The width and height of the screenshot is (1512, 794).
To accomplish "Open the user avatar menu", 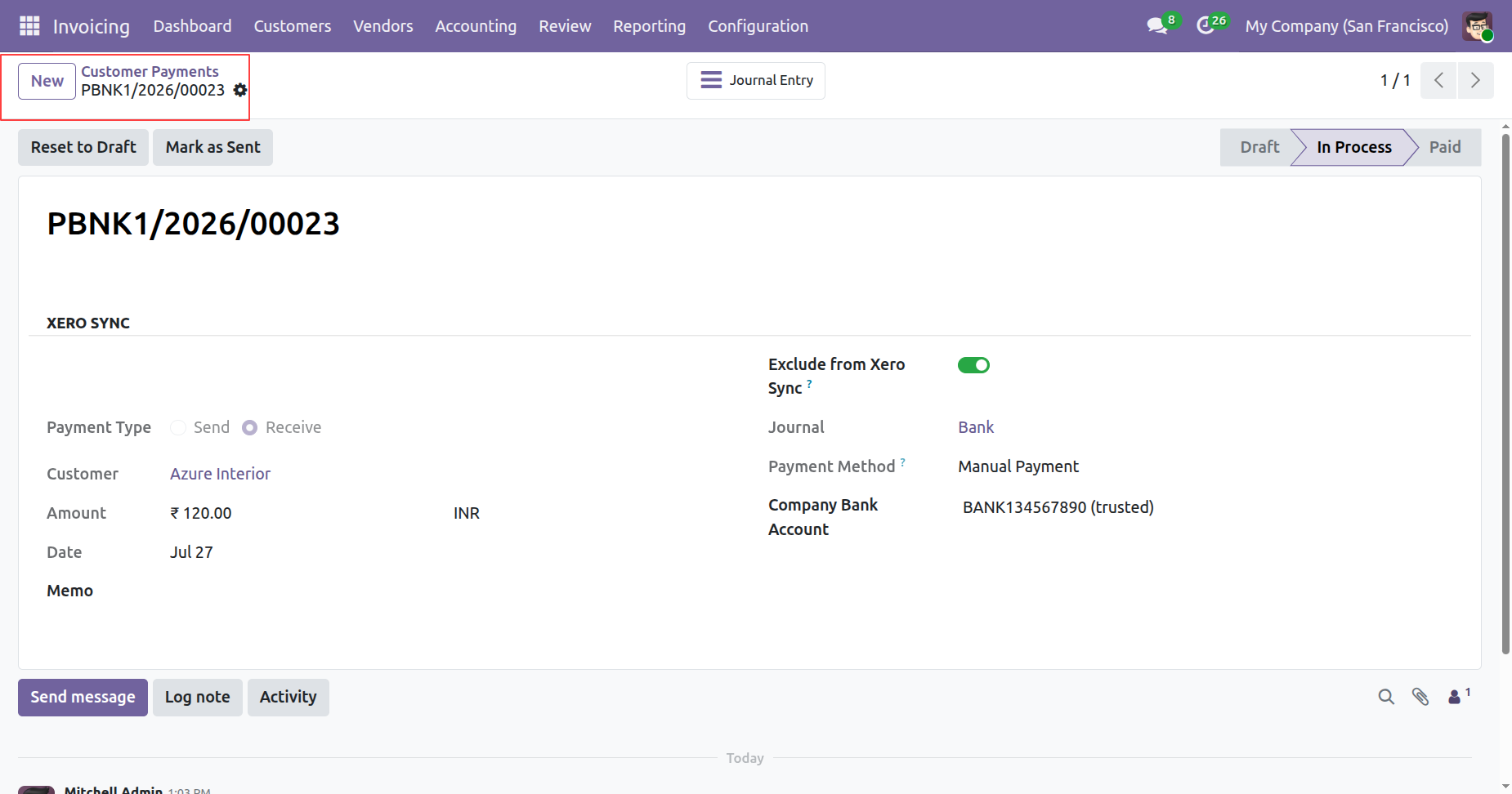I will click(x=1478, y=26).
